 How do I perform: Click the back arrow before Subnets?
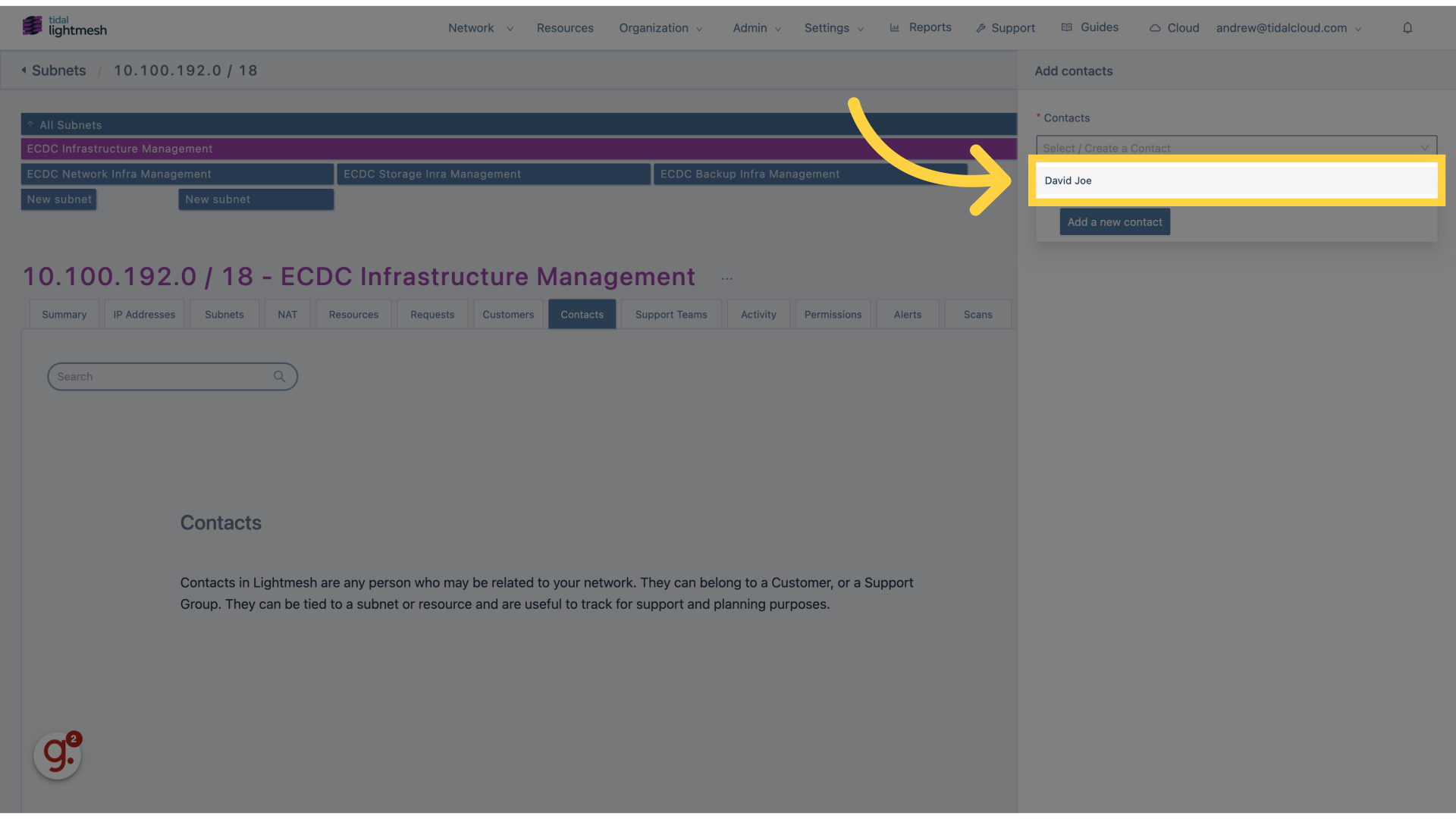(x=24, y=71)
